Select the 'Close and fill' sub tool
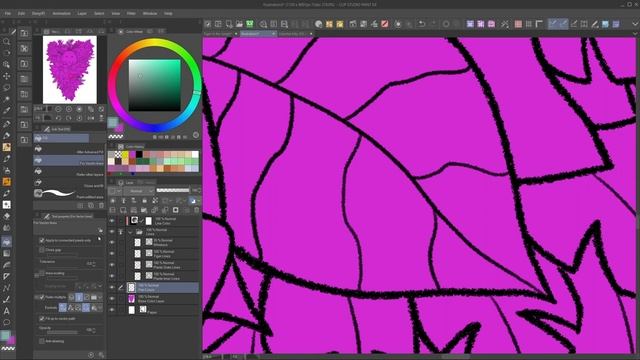The width and height of the screenshot is (640, 360). point(69,183)
